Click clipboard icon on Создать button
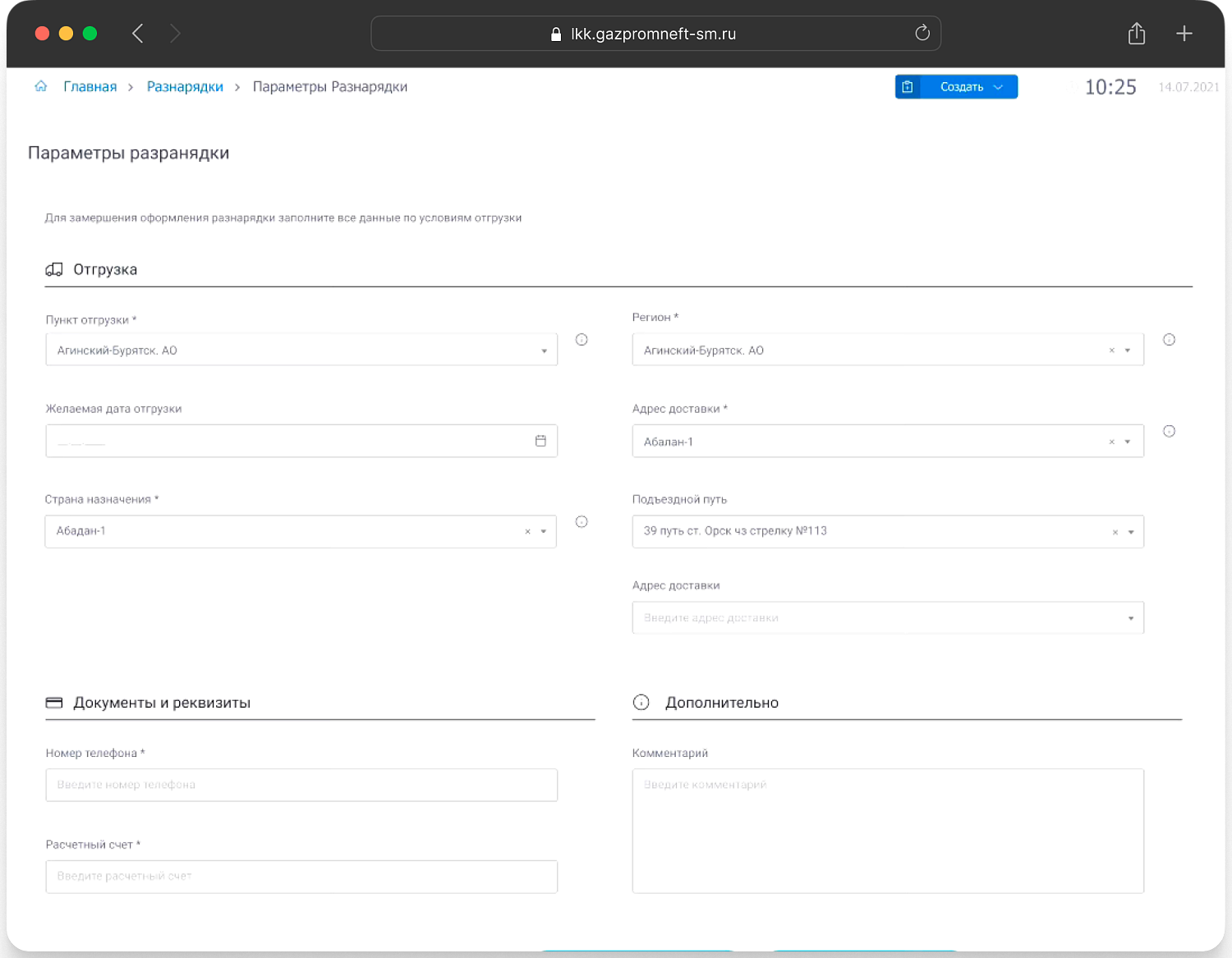Image resolution: width=1232 pixels, height=958 pixels. tap(908, 87)
